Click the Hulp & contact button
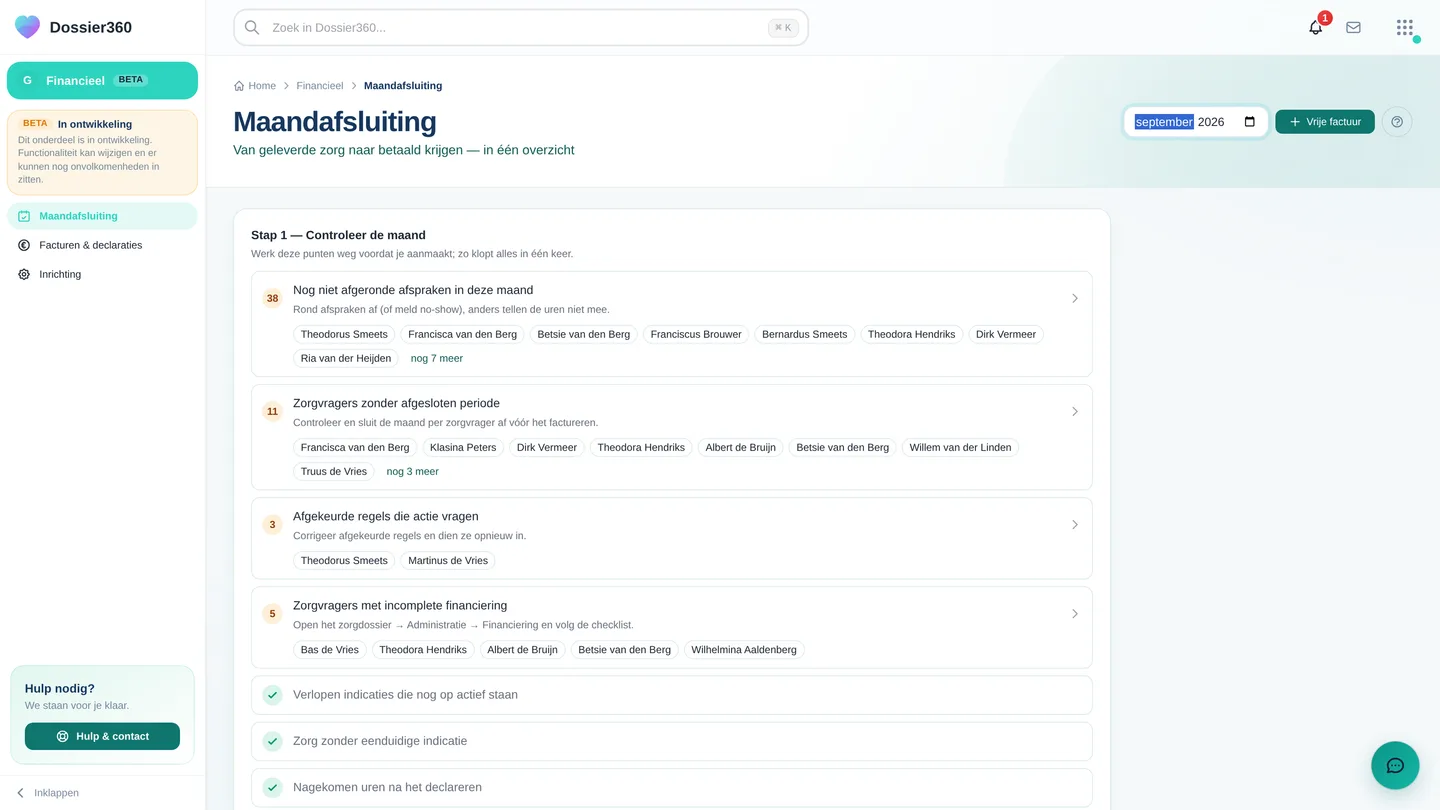Viewport: 1440px width, 810px height. coord(102,736)
